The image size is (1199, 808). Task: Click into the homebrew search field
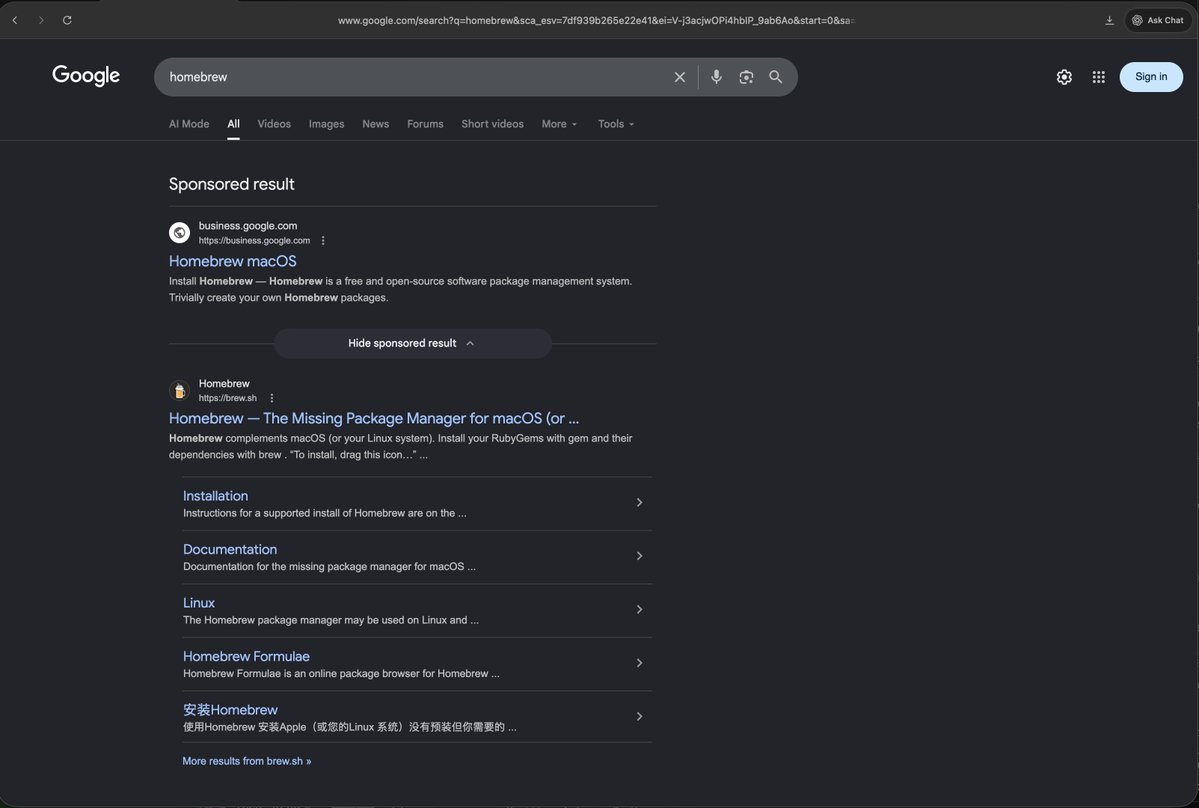coord(413,77)
